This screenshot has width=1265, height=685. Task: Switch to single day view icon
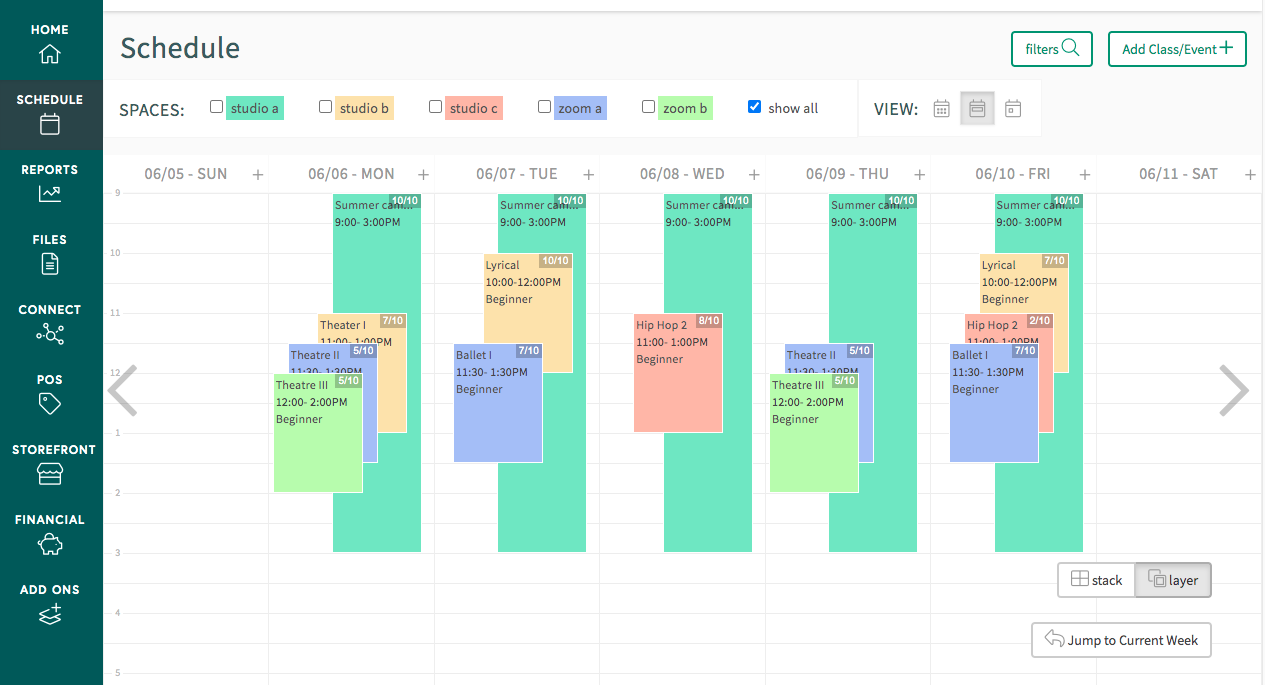[x=1012, y=108]
